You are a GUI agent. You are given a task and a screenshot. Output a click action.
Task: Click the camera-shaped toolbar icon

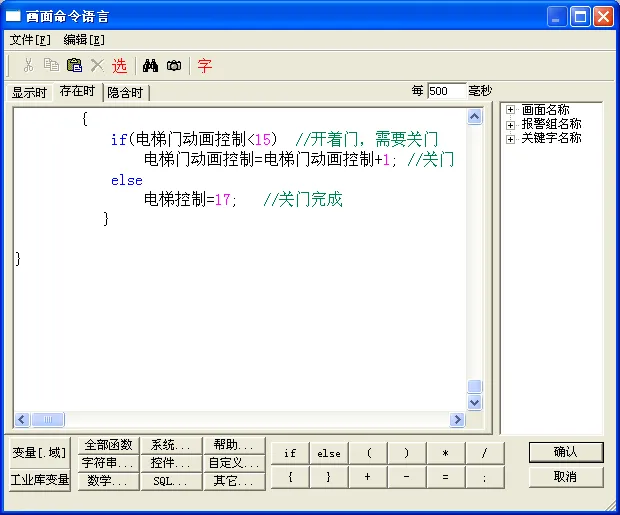pyautogui.click(x=174, y=65)
